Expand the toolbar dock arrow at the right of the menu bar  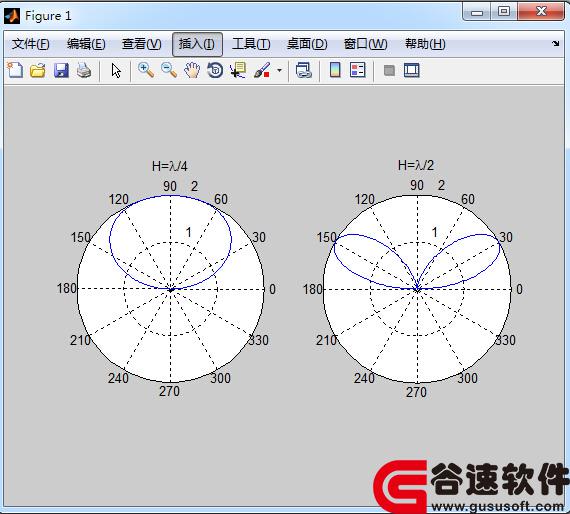[x=555, y=44]
